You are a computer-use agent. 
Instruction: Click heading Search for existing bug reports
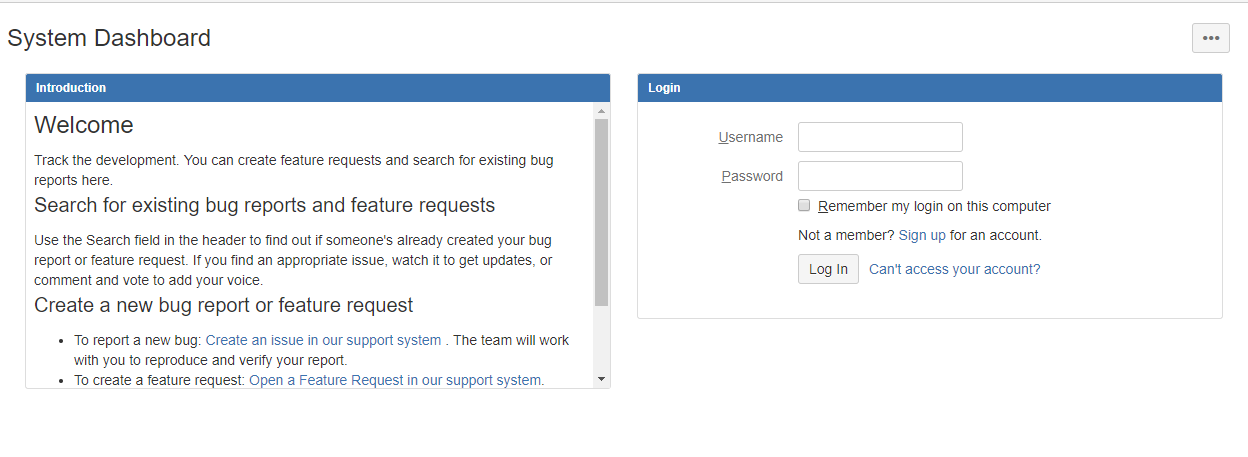(265, 205)
